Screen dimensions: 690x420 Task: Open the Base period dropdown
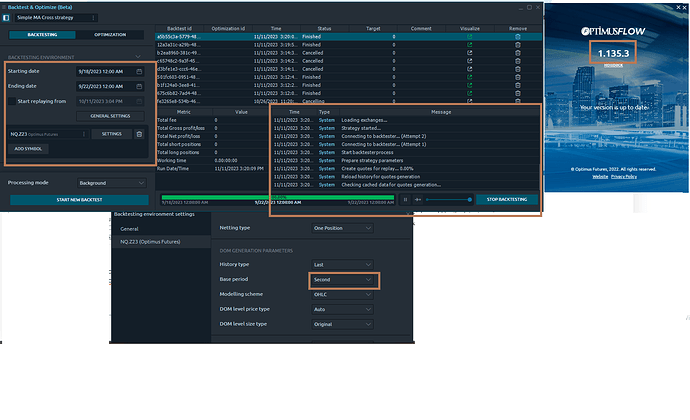click(x=342, y=280)
